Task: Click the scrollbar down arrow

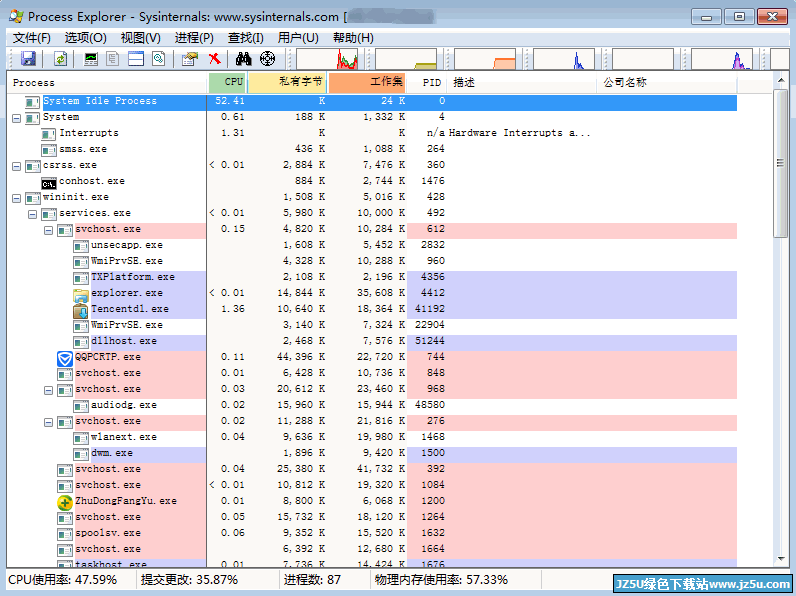Action: tap(780, 558)
